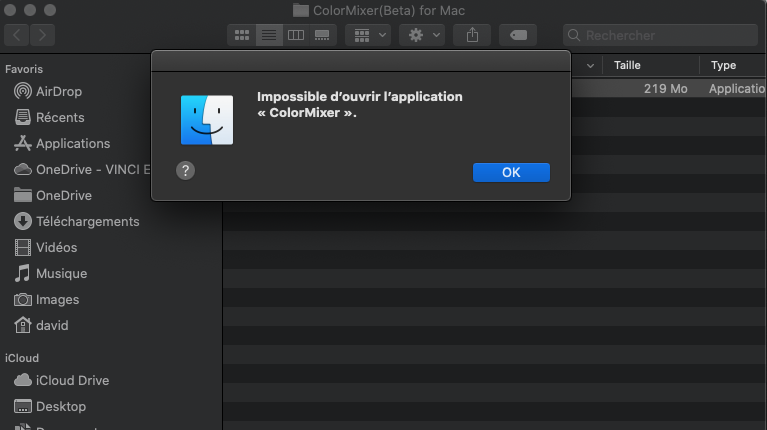The width and height of the screenshot is (767, 430).
Task: Click the Desktop screen icon
Action: click(23, 406)
